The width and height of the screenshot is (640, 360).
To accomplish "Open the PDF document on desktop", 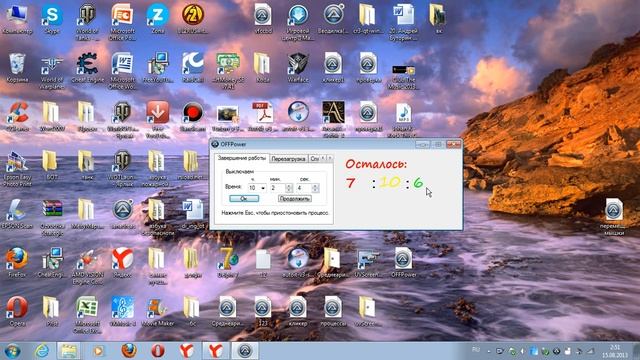I will pyautogui.click(x=262, y=116).
